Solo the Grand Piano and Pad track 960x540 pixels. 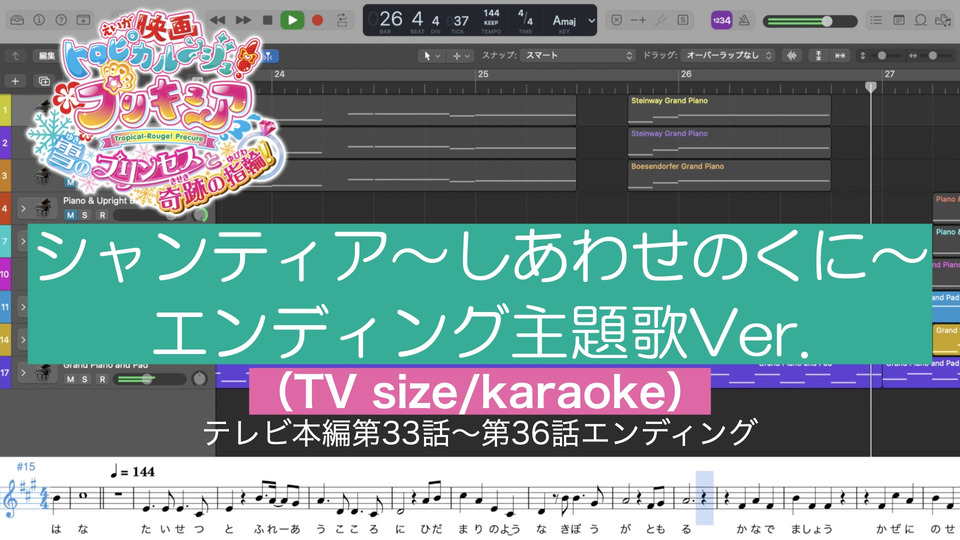coord(84,379)
